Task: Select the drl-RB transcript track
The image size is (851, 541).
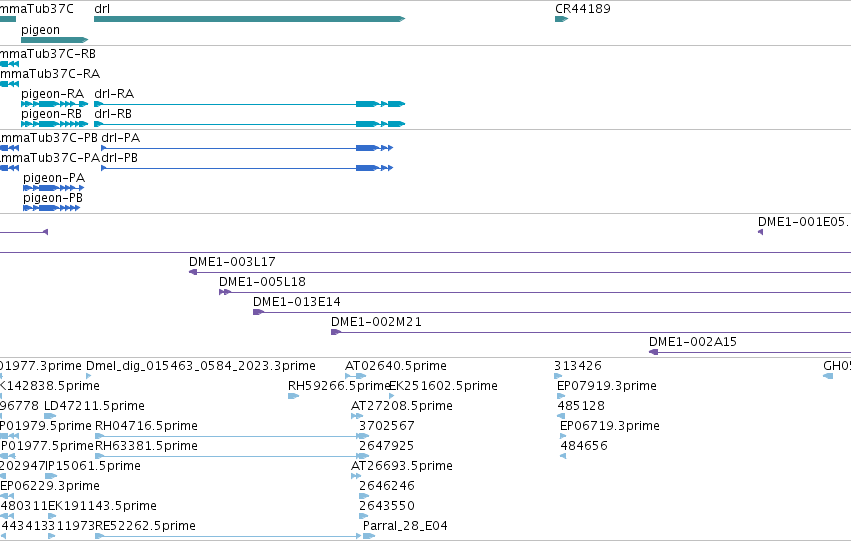Action: point(250,124)
